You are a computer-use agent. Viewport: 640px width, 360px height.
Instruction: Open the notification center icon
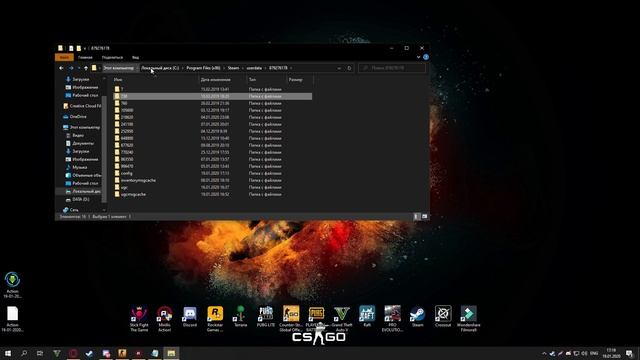click(x=629, y=353)
